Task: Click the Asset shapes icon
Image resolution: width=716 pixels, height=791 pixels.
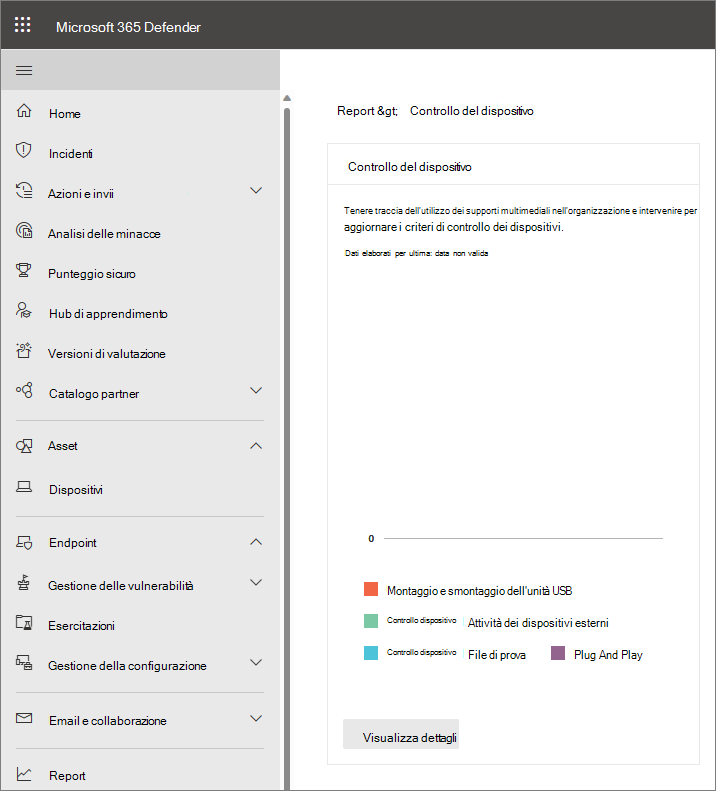Action: (24, 446)
